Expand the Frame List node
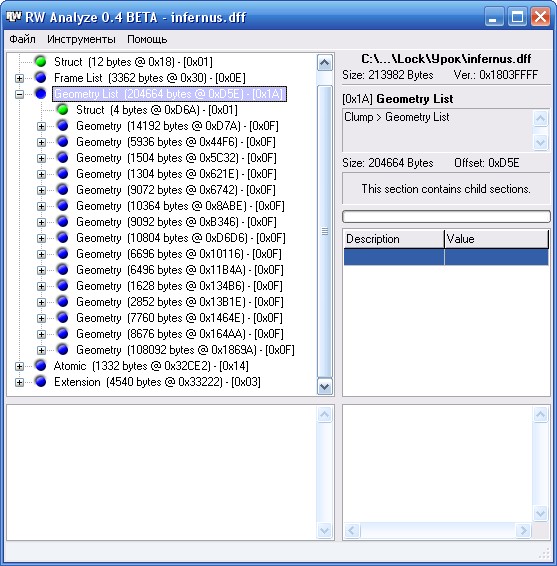Image resolution: width=557 pixels, height=566 pixels. tap(19, 78)
